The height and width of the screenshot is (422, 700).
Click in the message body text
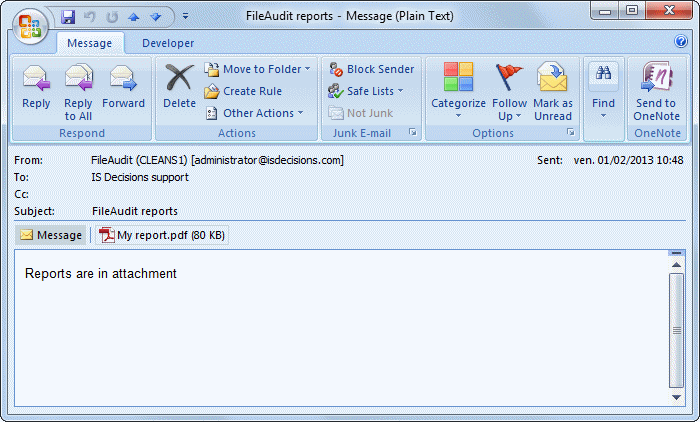(x=101, y=273)
